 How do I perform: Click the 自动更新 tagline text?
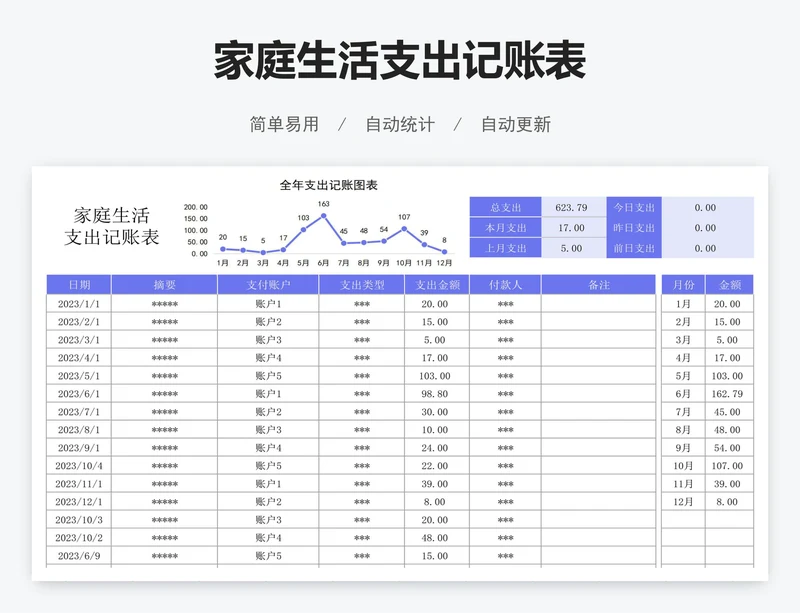(516, 124)
